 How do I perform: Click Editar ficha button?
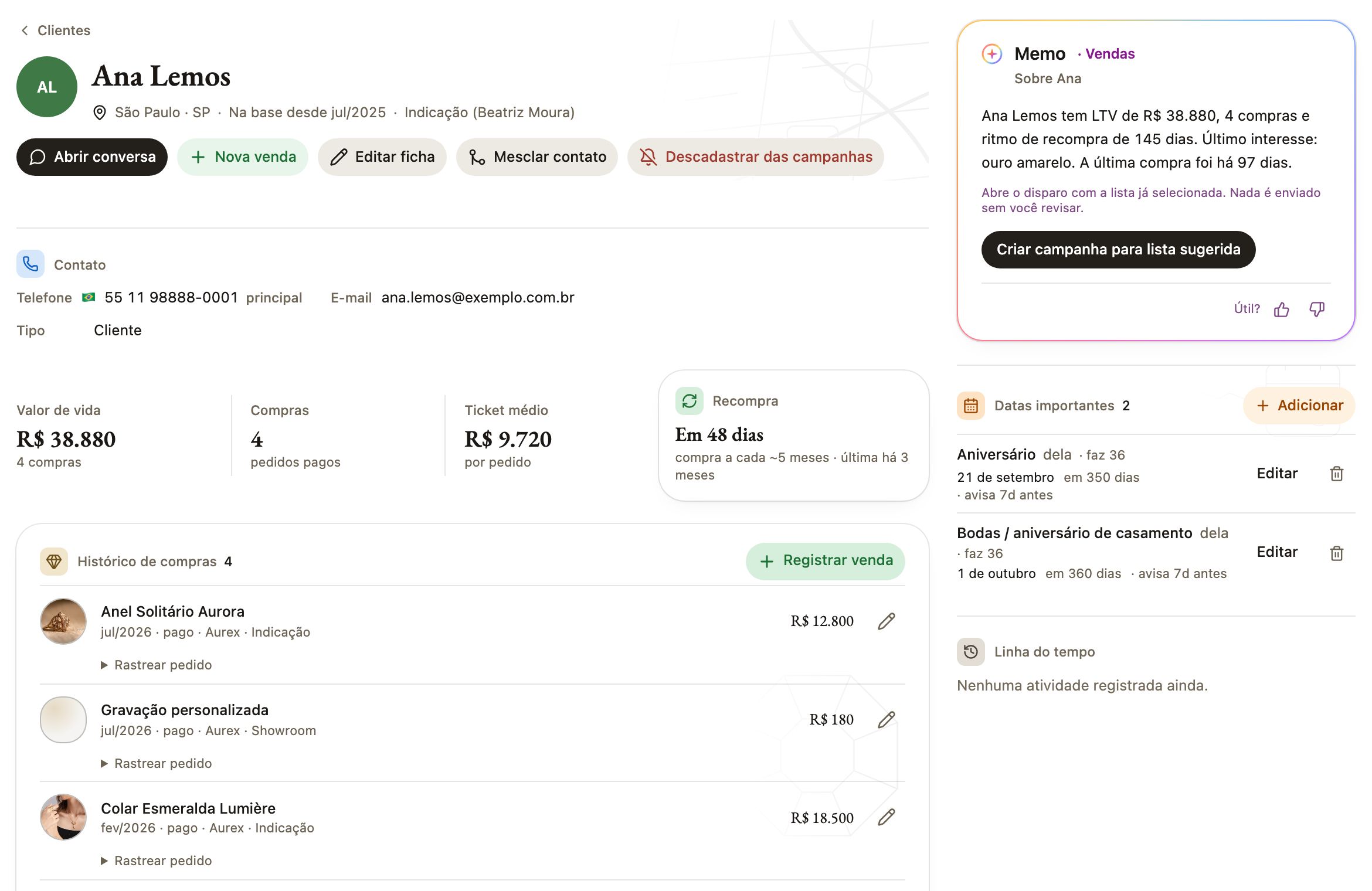[x=382, y=157]
